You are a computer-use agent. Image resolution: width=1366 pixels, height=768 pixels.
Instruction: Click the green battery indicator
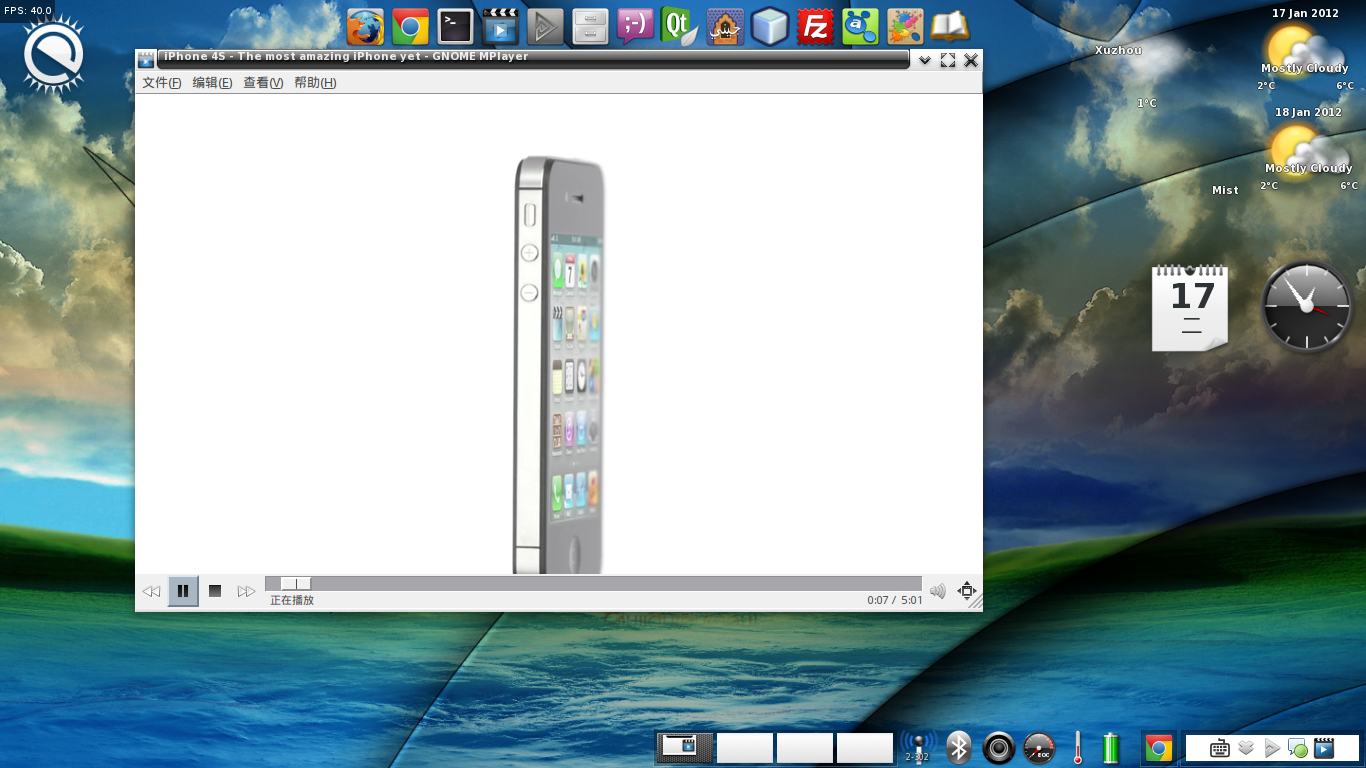[x=1110, y=748]
